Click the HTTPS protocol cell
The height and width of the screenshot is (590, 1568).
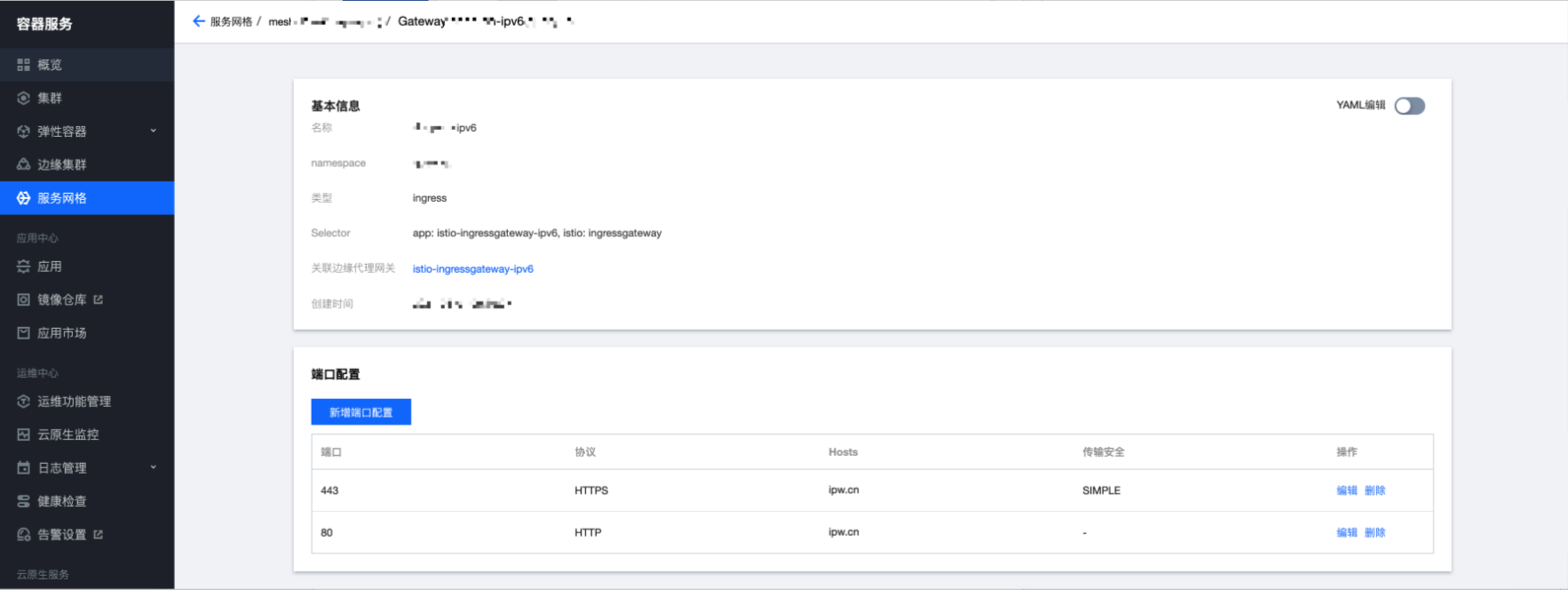[591, 490]
